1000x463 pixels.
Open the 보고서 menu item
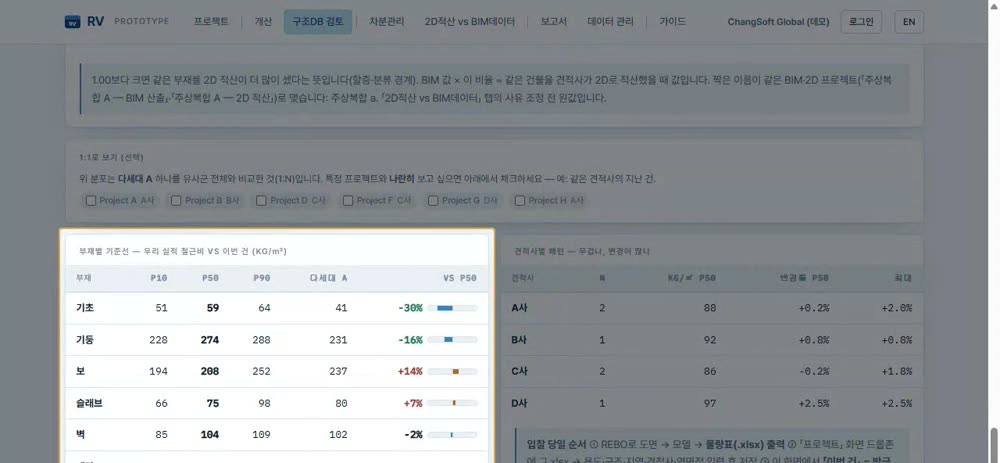point(554,22)
